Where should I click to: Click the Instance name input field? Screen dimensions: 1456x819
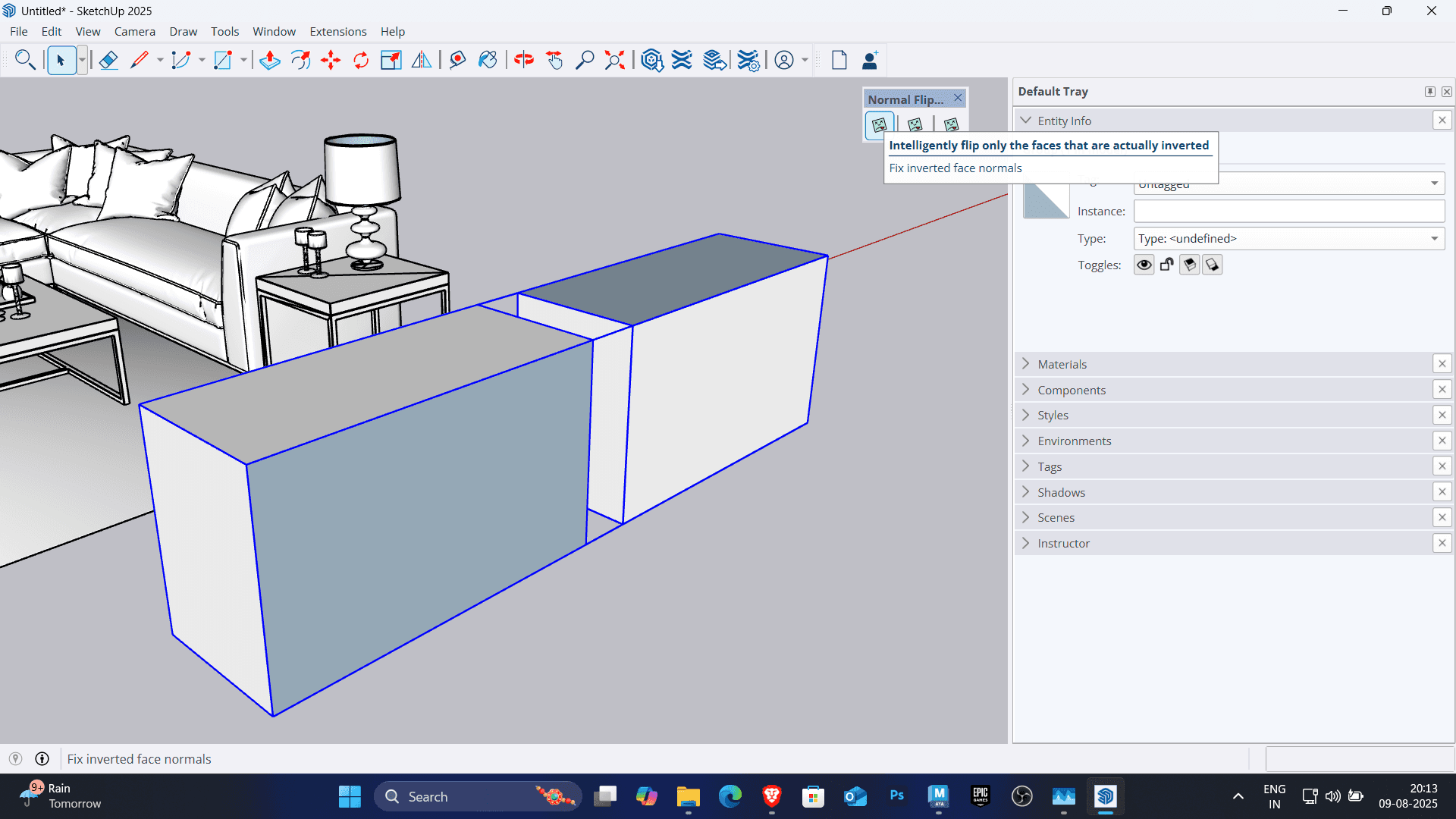coord(1288,211)
